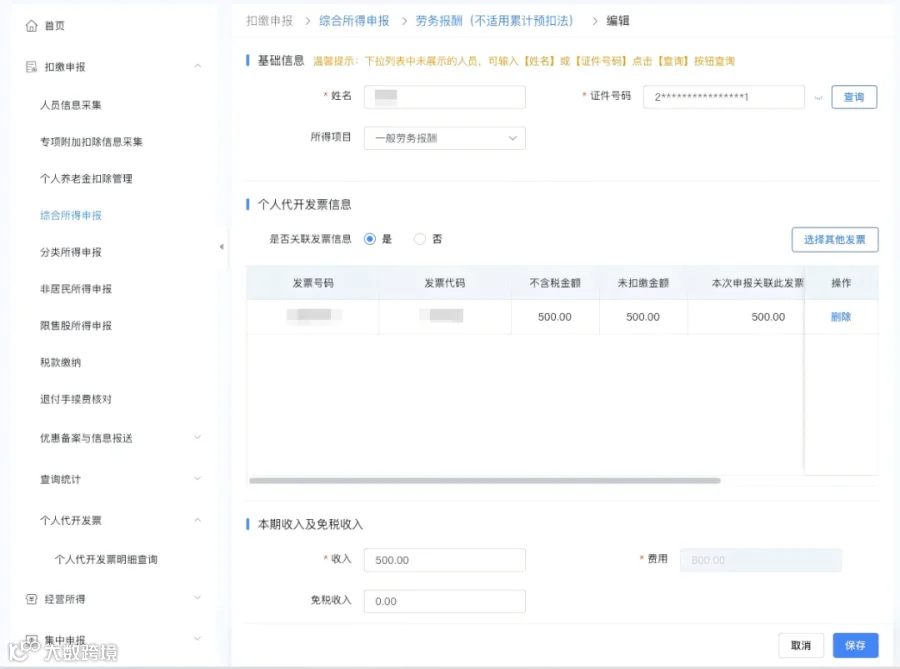Click the 未扣缴金额 column header
900x669 pixels.
pos(643,283)
